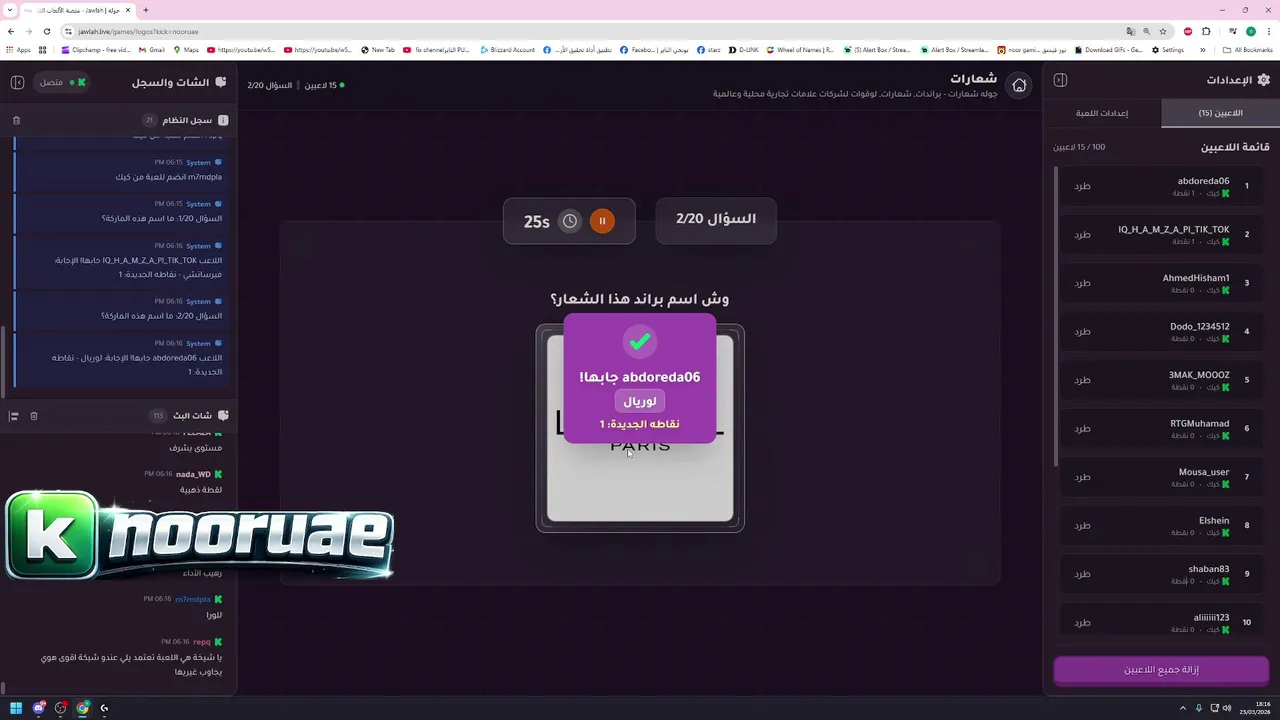Select player name aliiiiii123 in list
Screen dimensions: 1280x720
tap(1211, 618)
